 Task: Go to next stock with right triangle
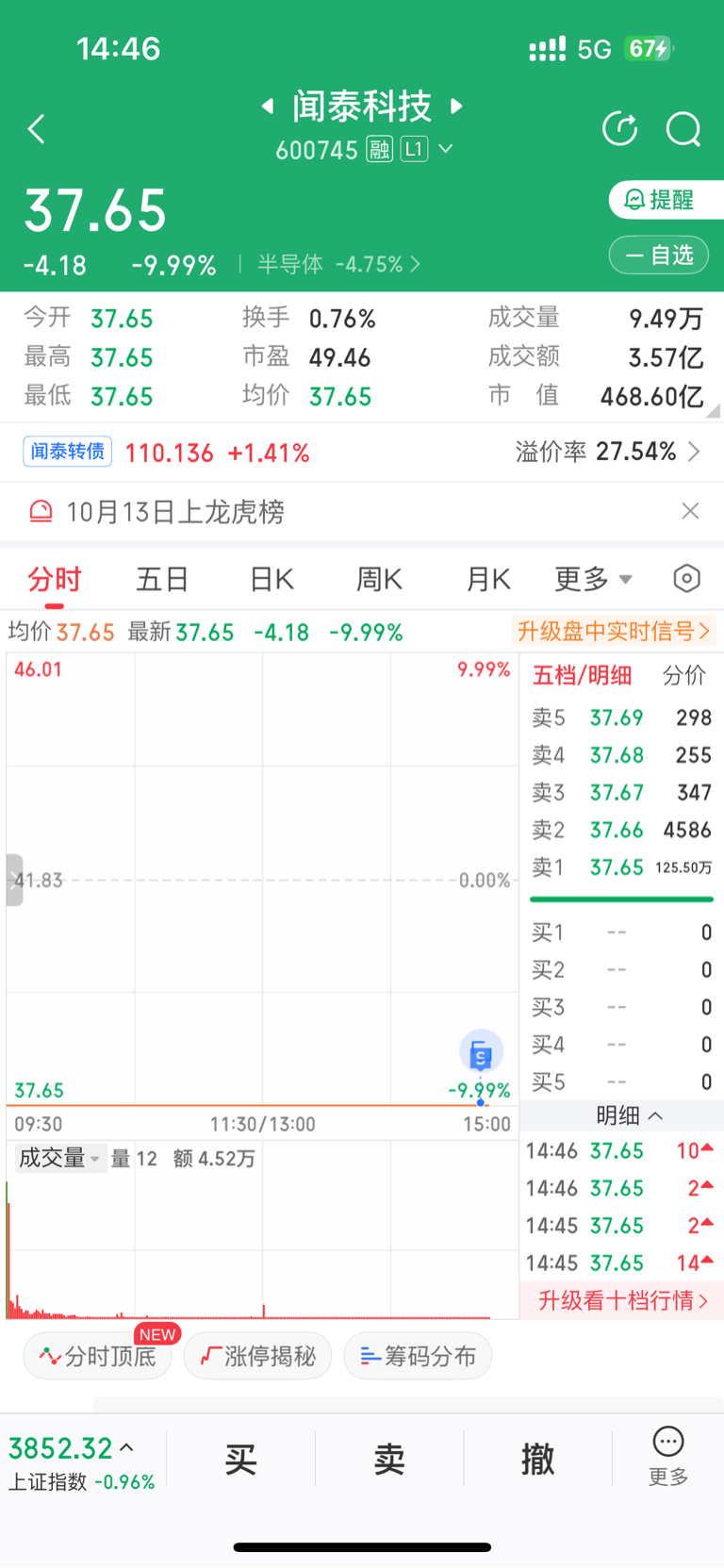coord(457,106)
